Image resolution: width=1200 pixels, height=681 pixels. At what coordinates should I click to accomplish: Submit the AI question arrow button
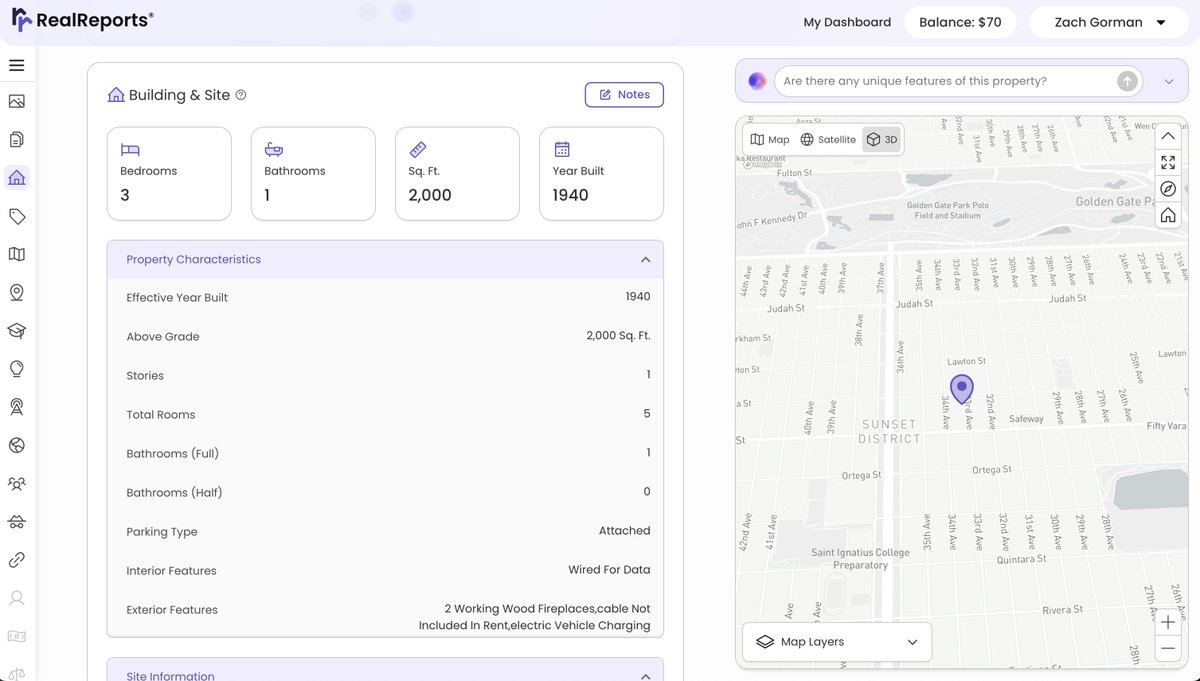(x=1127, y=81)
